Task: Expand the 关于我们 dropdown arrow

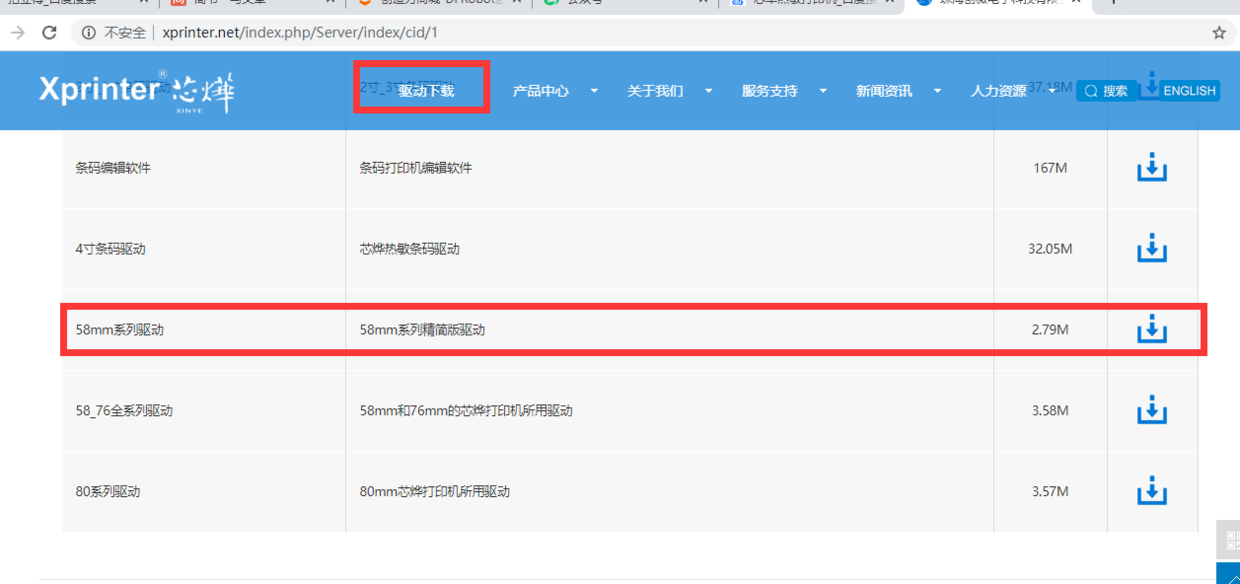Action: click(x=708, y=91)
